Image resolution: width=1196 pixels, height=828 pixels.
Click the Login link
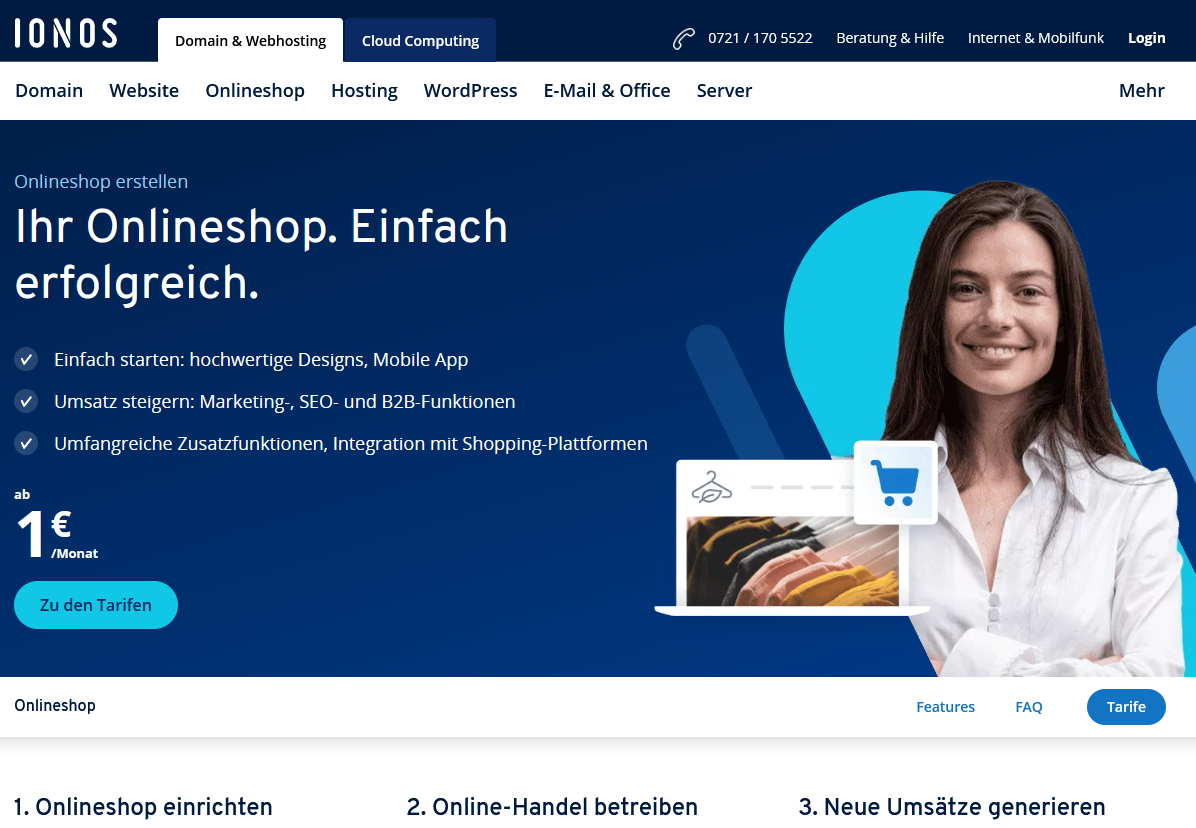click(1146, 38)
